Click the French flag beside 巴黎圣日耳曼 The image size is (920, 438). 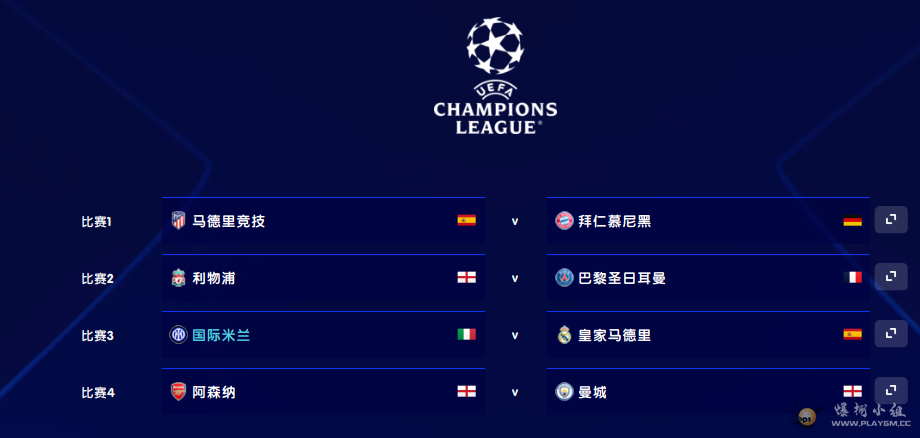click(x=852, y=278)
